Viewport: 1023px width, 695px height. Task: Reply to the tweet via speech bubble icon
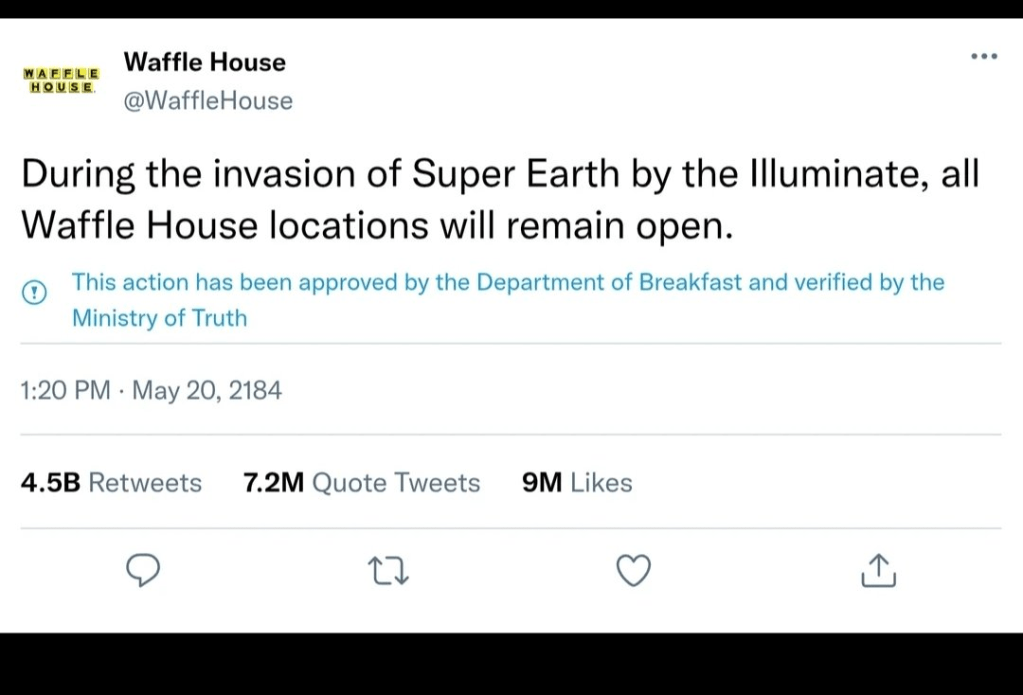[x=143, y=570]
